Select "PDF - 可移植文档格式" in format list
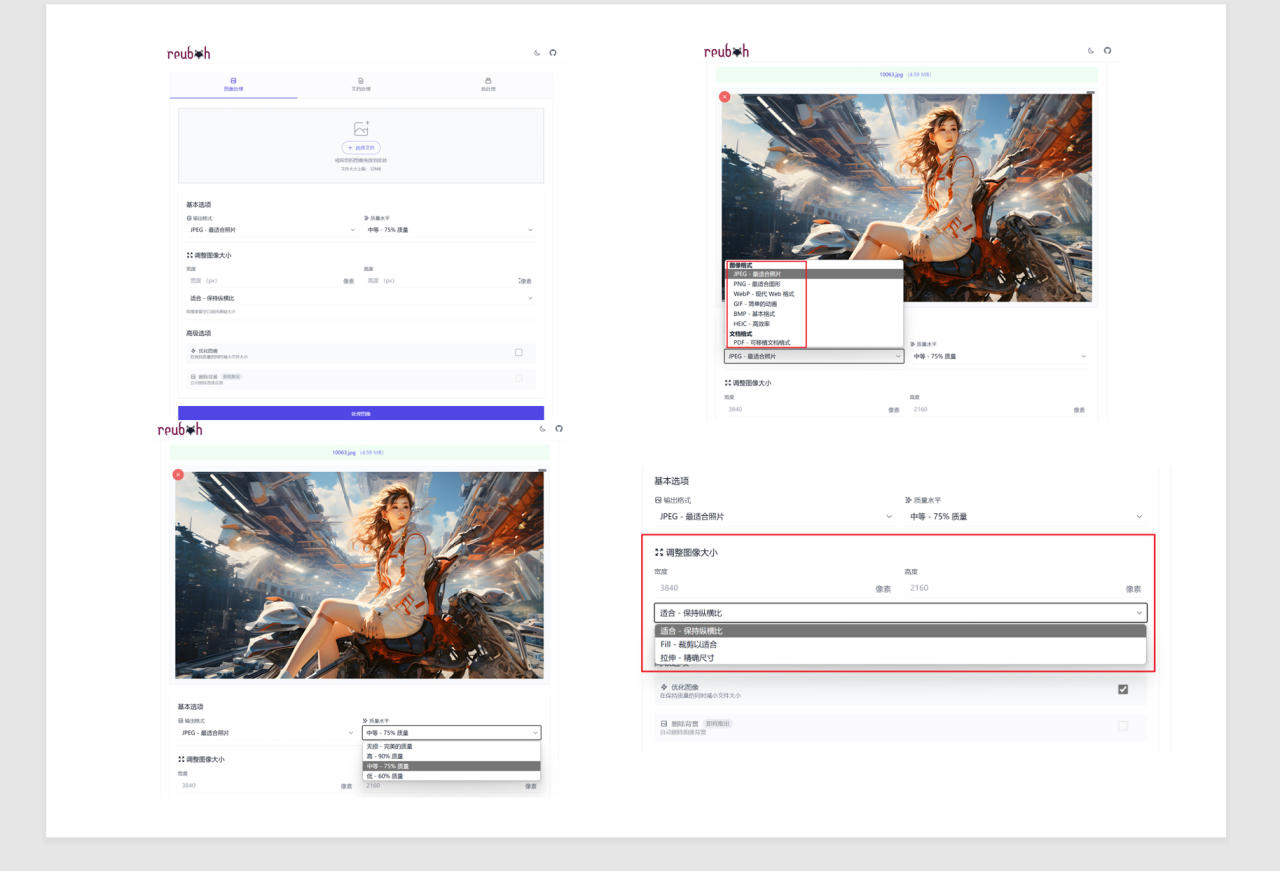This screenshot has height=871, width=1280. [x=762, y=342]
